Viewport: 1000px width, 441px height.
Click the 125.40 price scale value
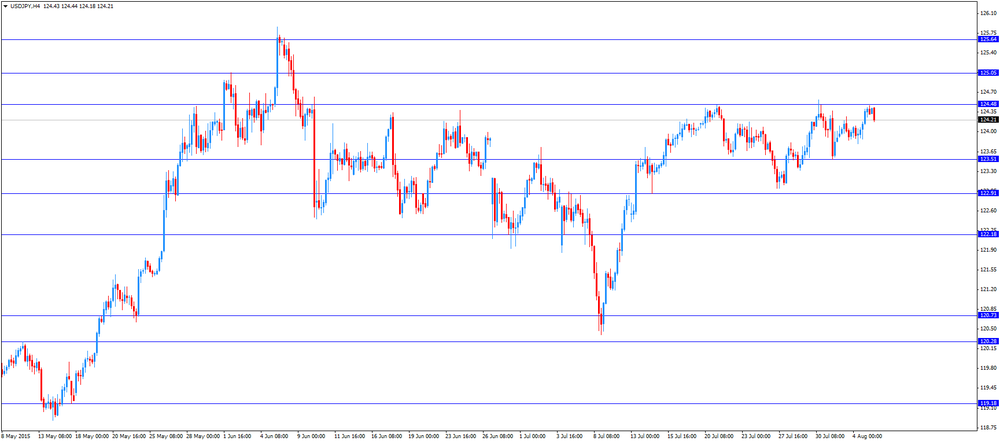click(x=989, y=52)
